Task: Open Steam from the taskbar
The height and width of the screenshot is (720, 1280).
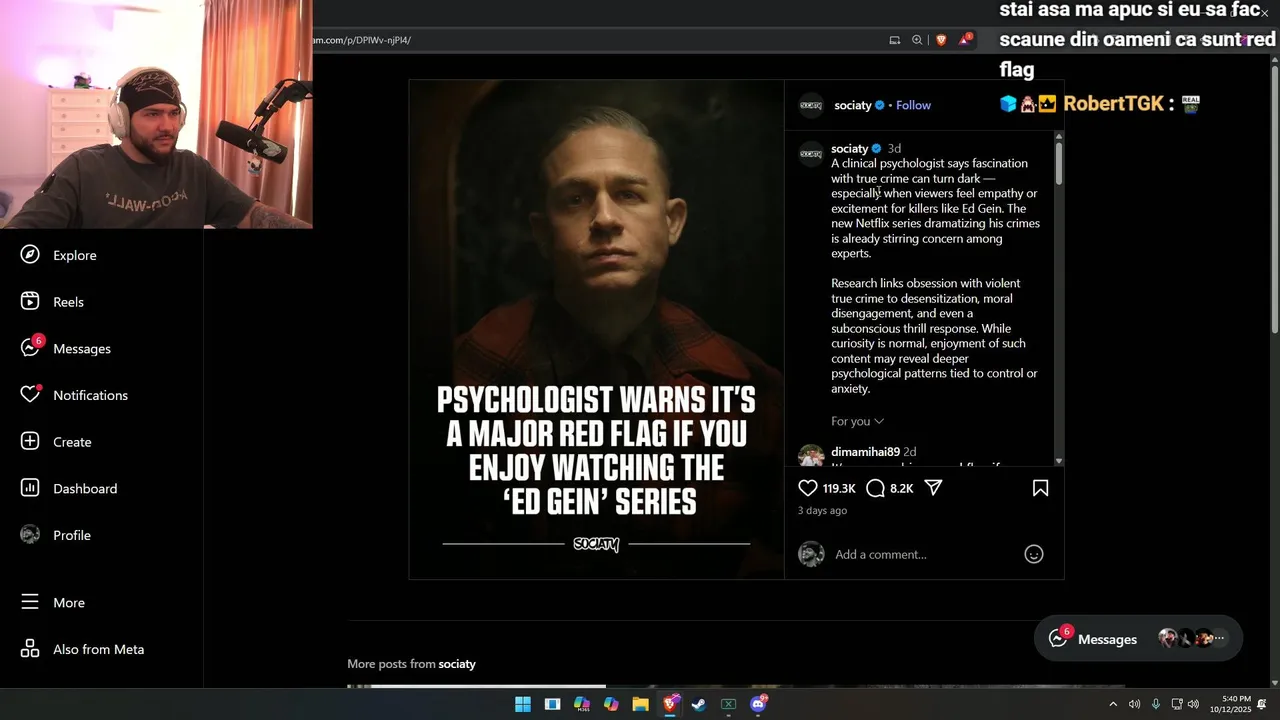Action: [x=699, y=704]
